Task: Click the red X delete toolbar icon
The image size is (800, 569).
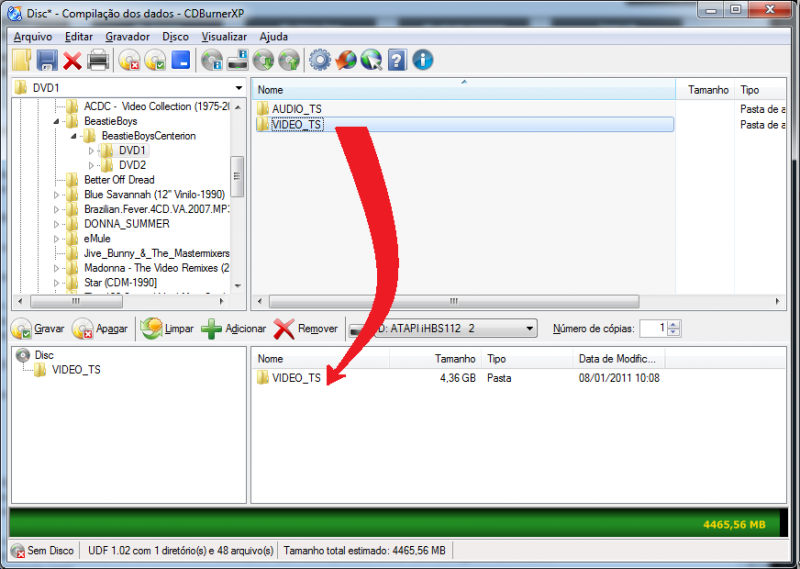Action: tap(72, 61)
